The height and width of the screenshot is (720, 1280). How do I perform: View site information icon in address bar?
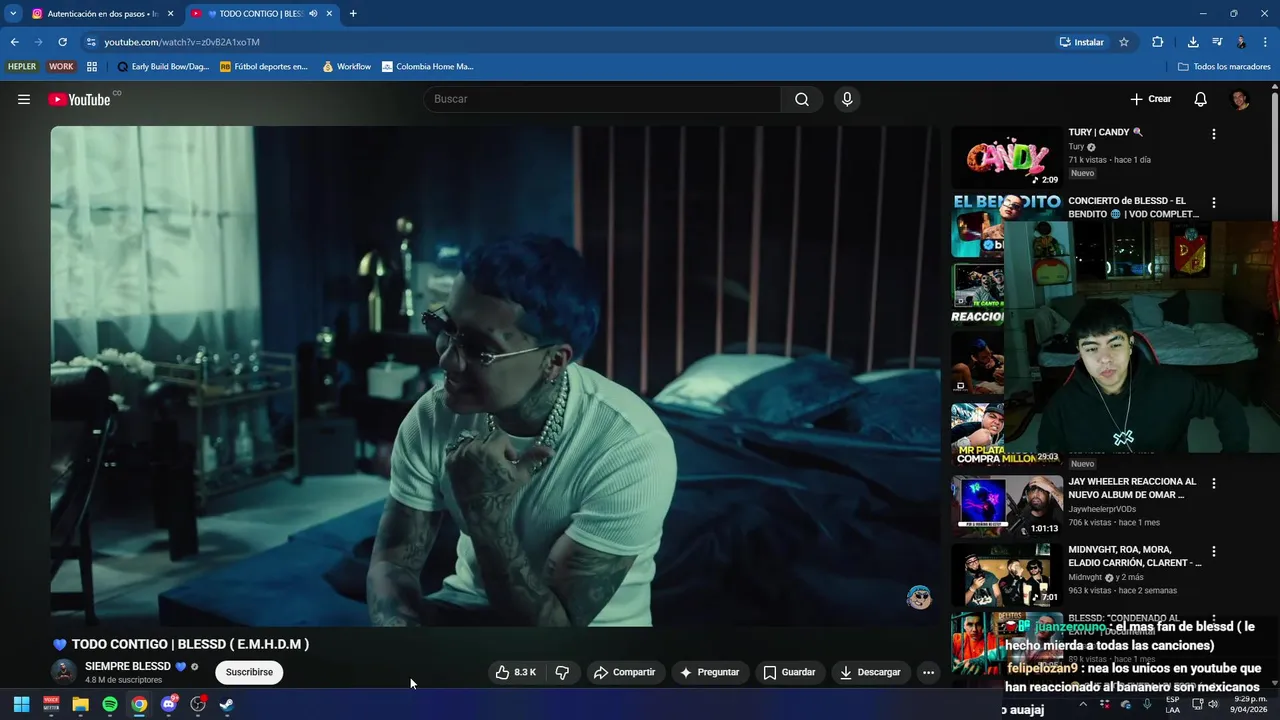click(91, 42)
